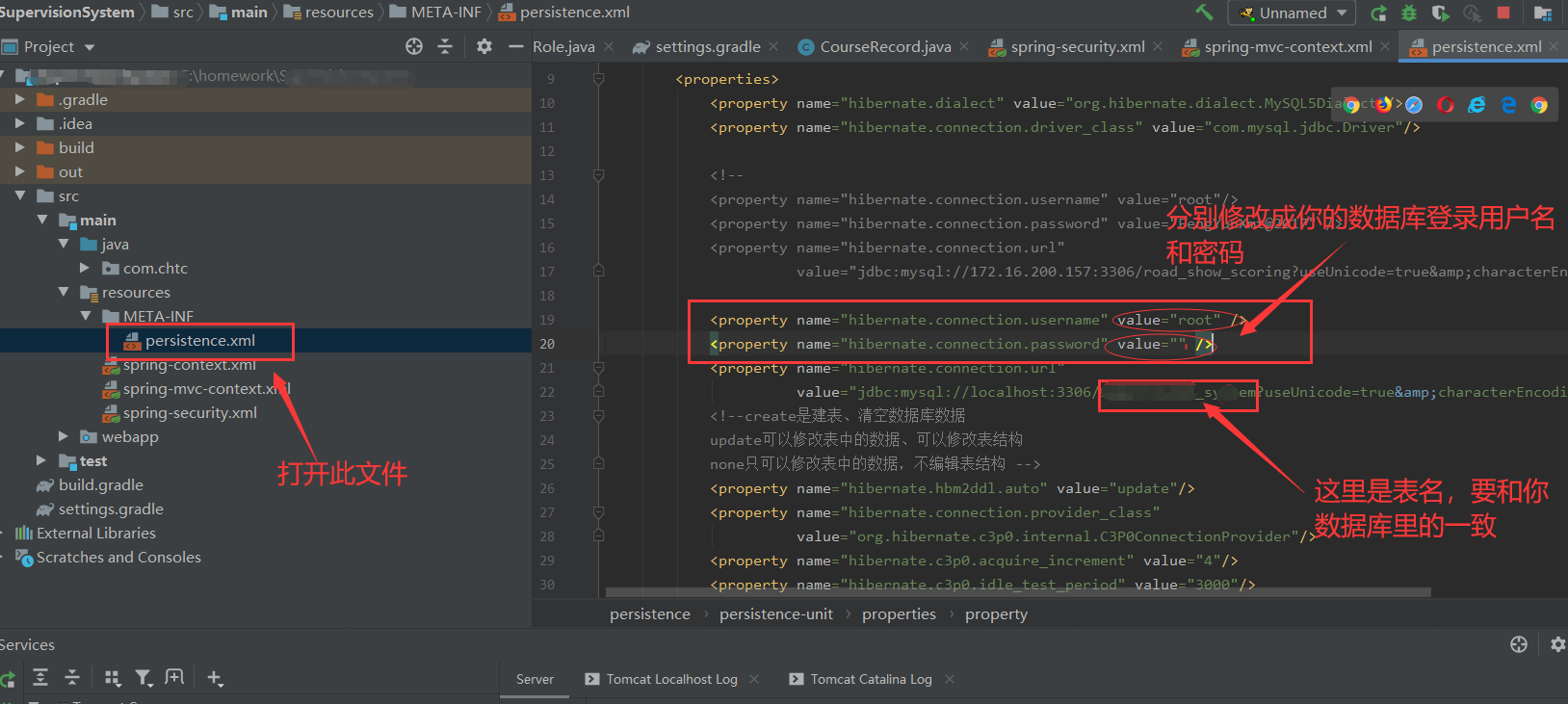Image resolution: width=1568 pixels, height=704 pixels.
Task: Expand the com.chtc package
Action: coord(85,268)
